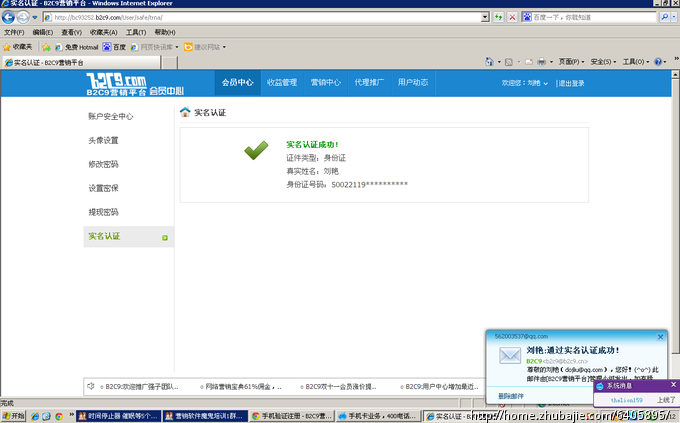This screenshot has height=423, width=680.
Task: Open 头像设置 in the sidebar
Action: pos(103,140)
